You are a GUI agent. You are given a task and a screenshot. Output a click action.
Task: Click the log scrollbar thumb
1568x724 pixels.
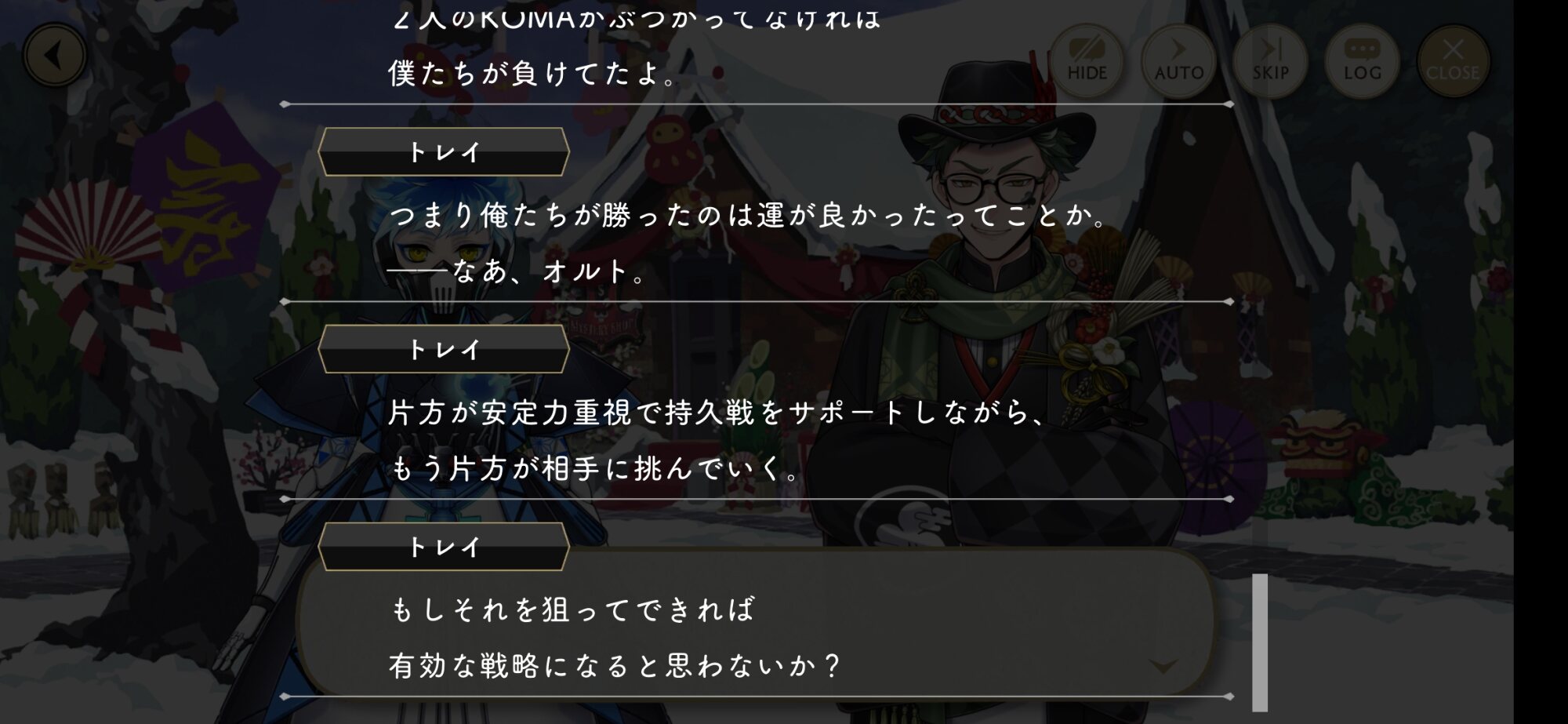(1260, 642)
